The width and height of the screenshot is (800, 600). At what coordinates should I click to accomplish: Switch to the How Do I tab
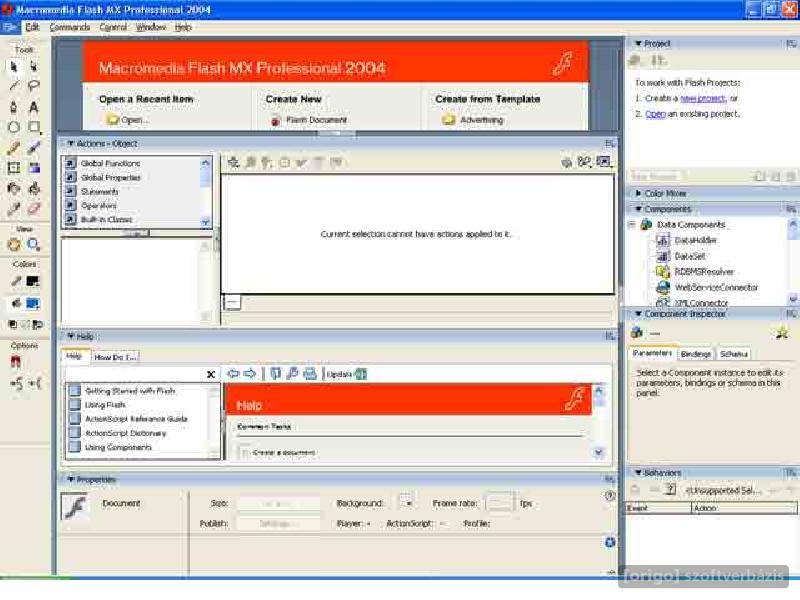(115, 357)
